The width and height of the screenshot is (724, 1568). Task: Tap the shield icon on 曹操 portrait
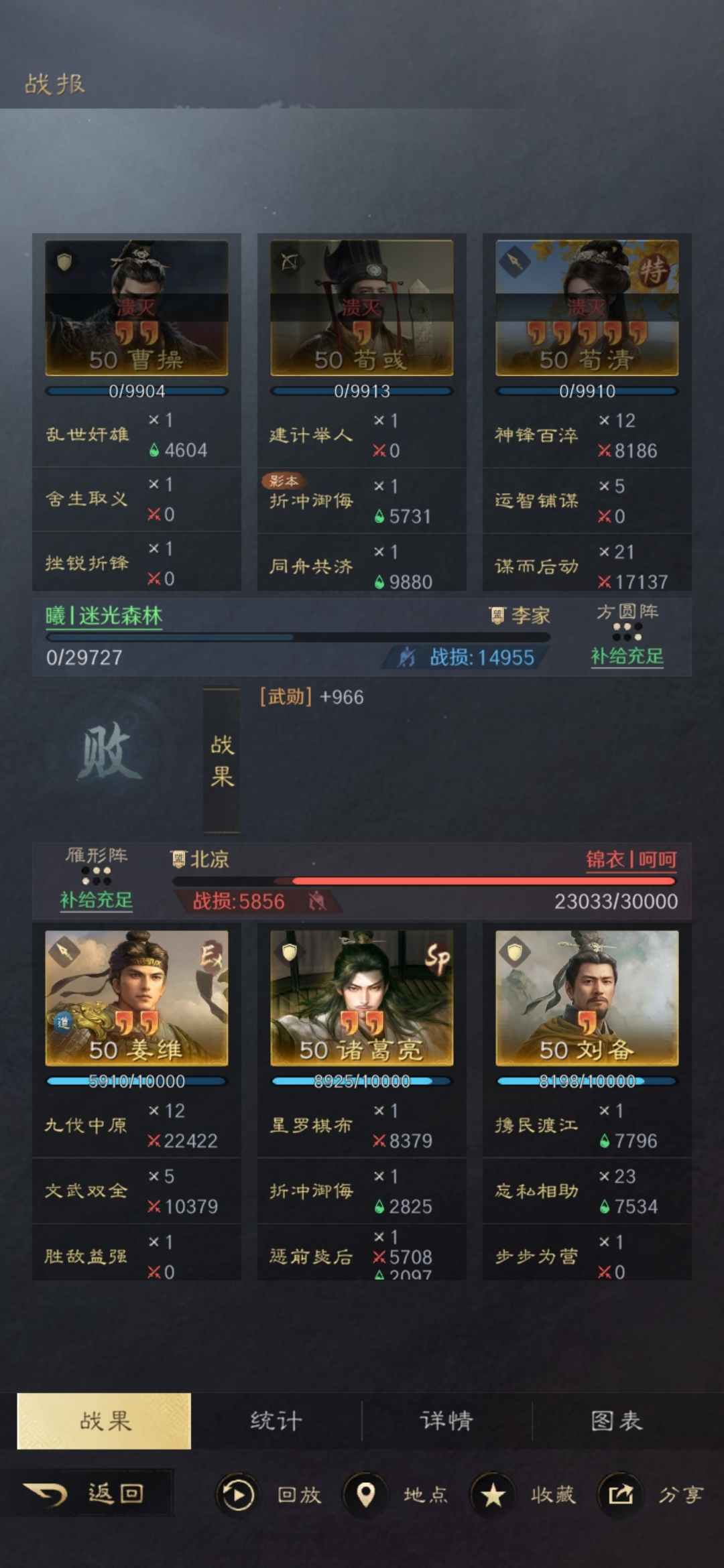(64, 262)
